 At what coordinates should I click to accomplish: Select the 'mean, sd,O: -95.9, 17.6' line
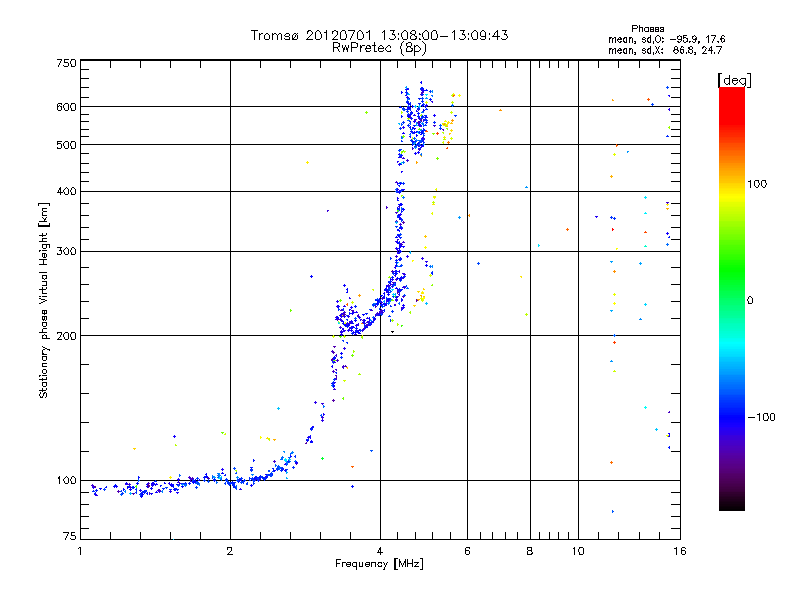(x=666, y=39)
